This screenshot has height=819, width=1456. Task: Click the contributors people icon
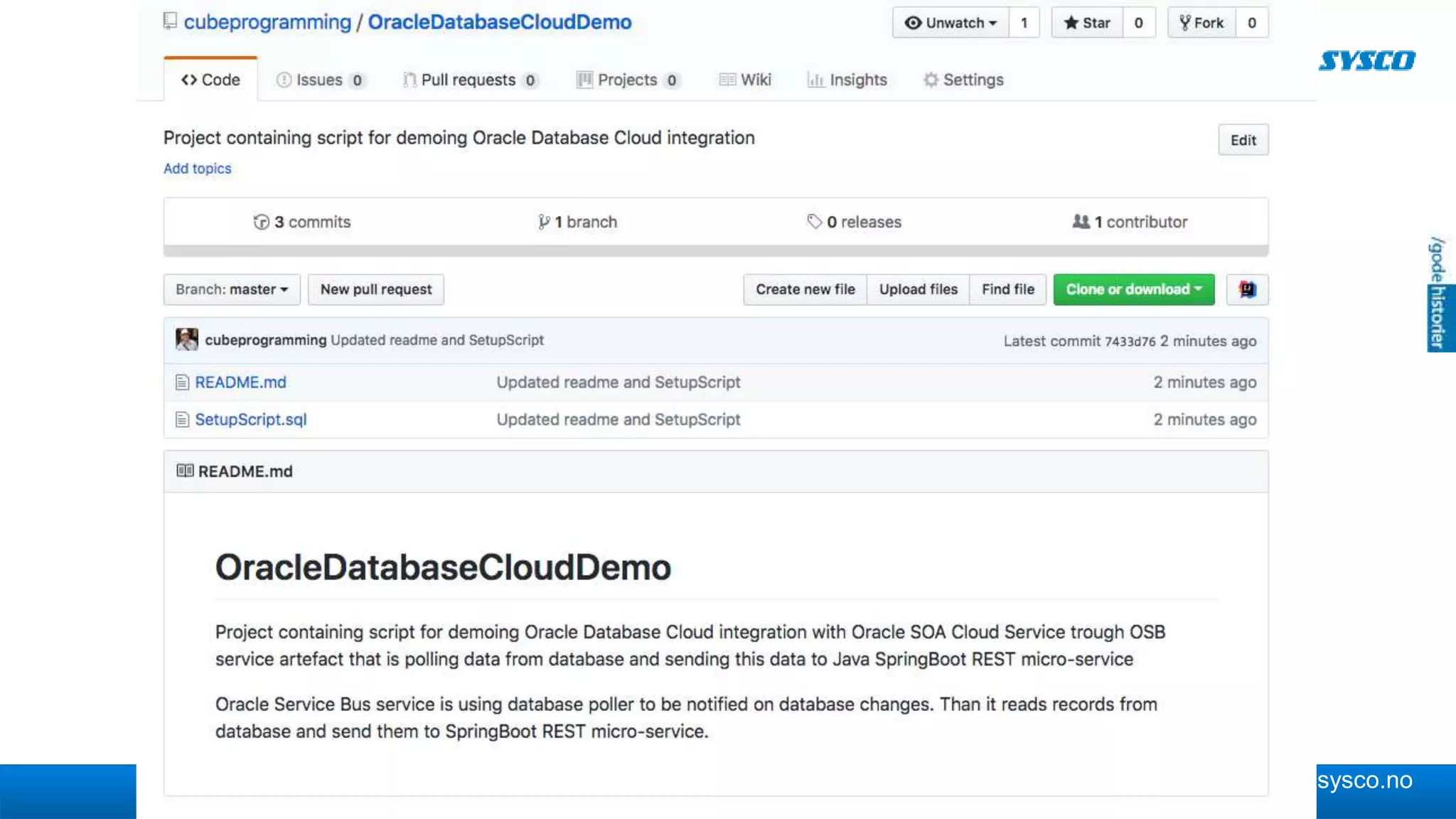(1081, 222)
